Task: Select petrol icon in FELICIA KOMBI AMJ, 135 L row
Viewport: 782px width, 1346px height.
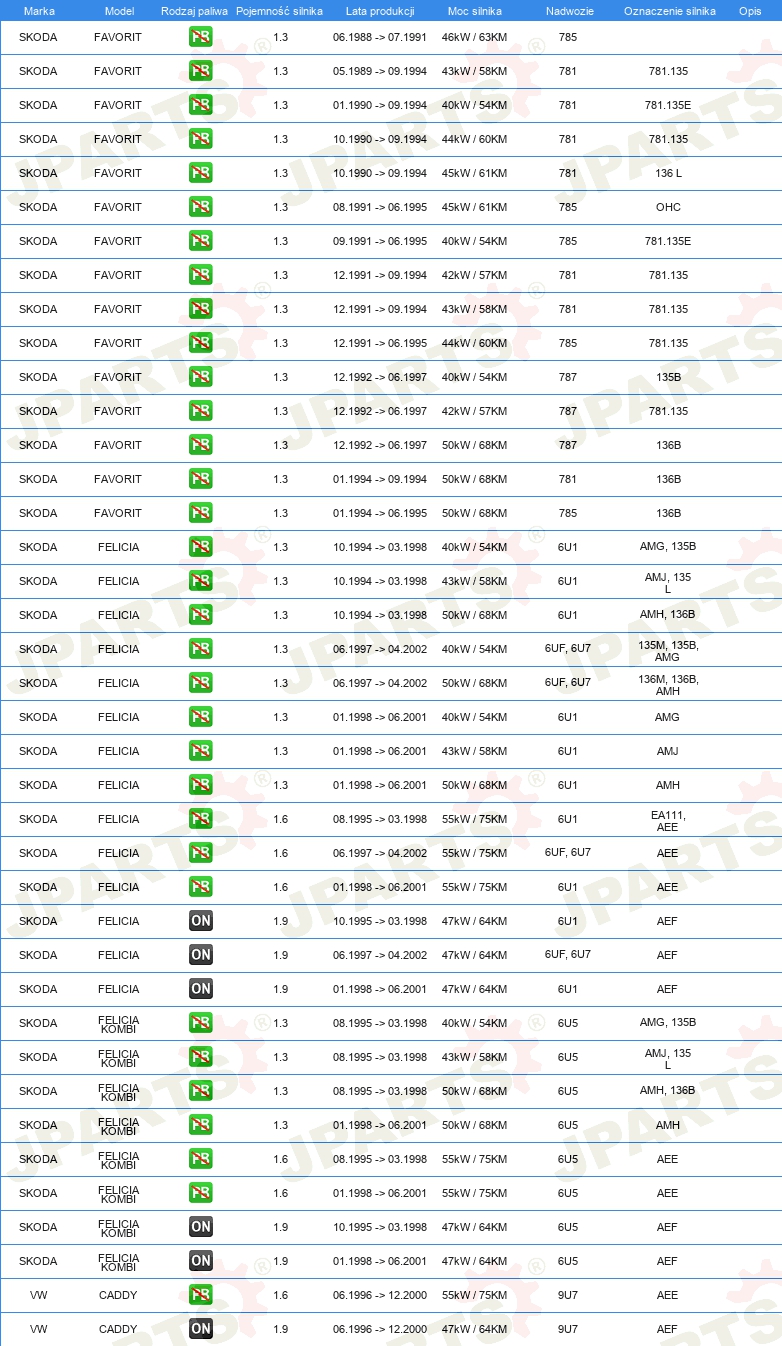Action: pyautogui.click(x=200, y=1058)
